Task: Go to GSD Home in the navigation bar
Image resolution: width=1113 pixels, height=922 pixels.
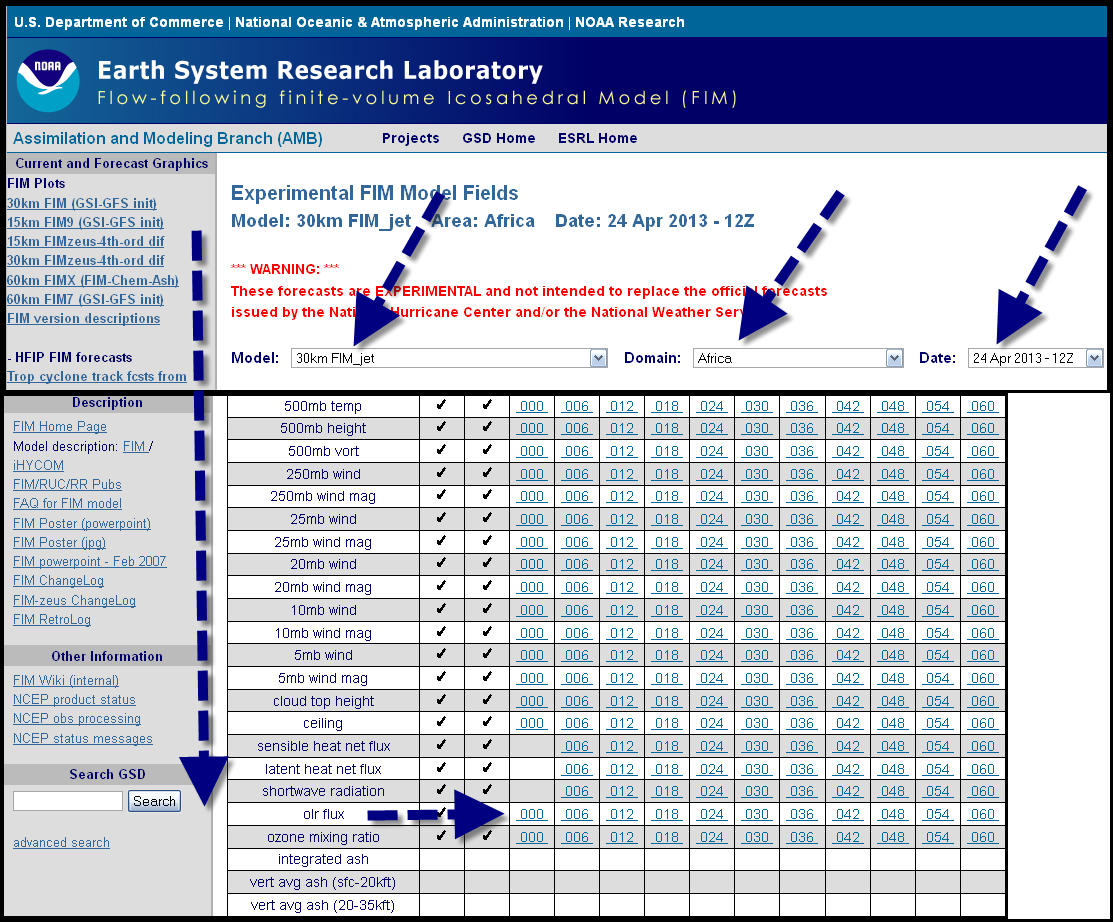Action: (x=498, y=138)
